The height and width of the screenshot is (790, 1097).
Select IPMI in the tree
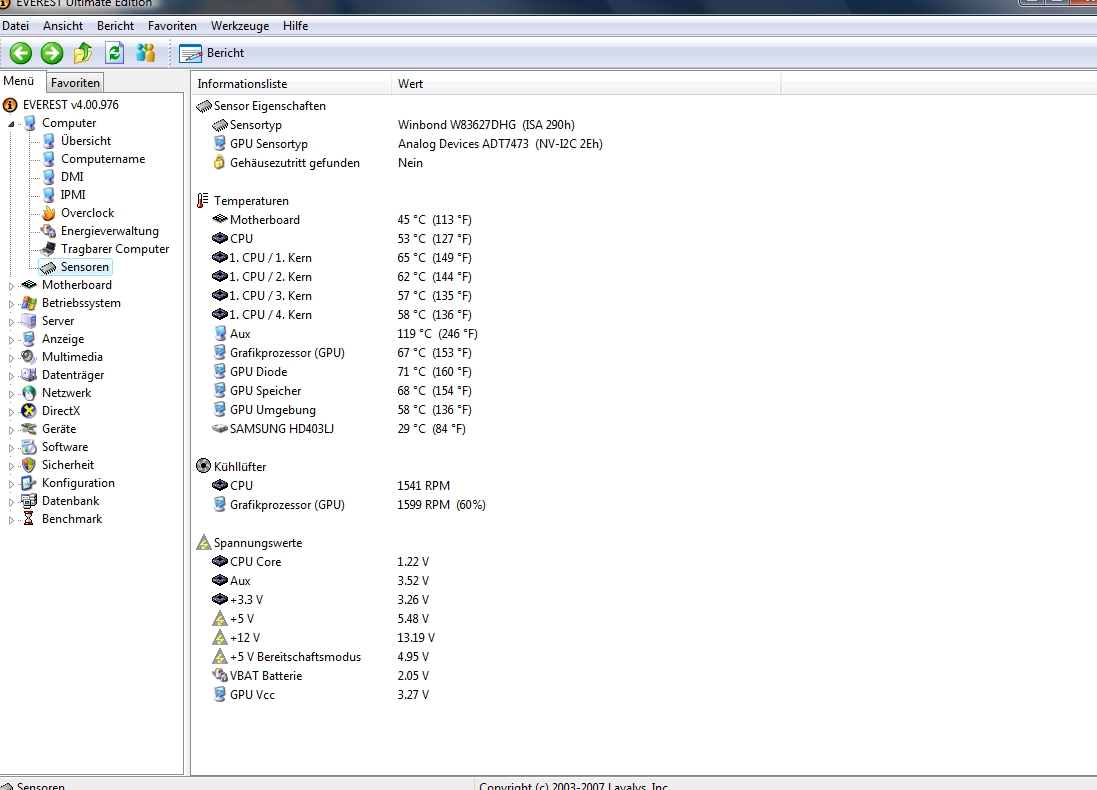pos(73,195)
